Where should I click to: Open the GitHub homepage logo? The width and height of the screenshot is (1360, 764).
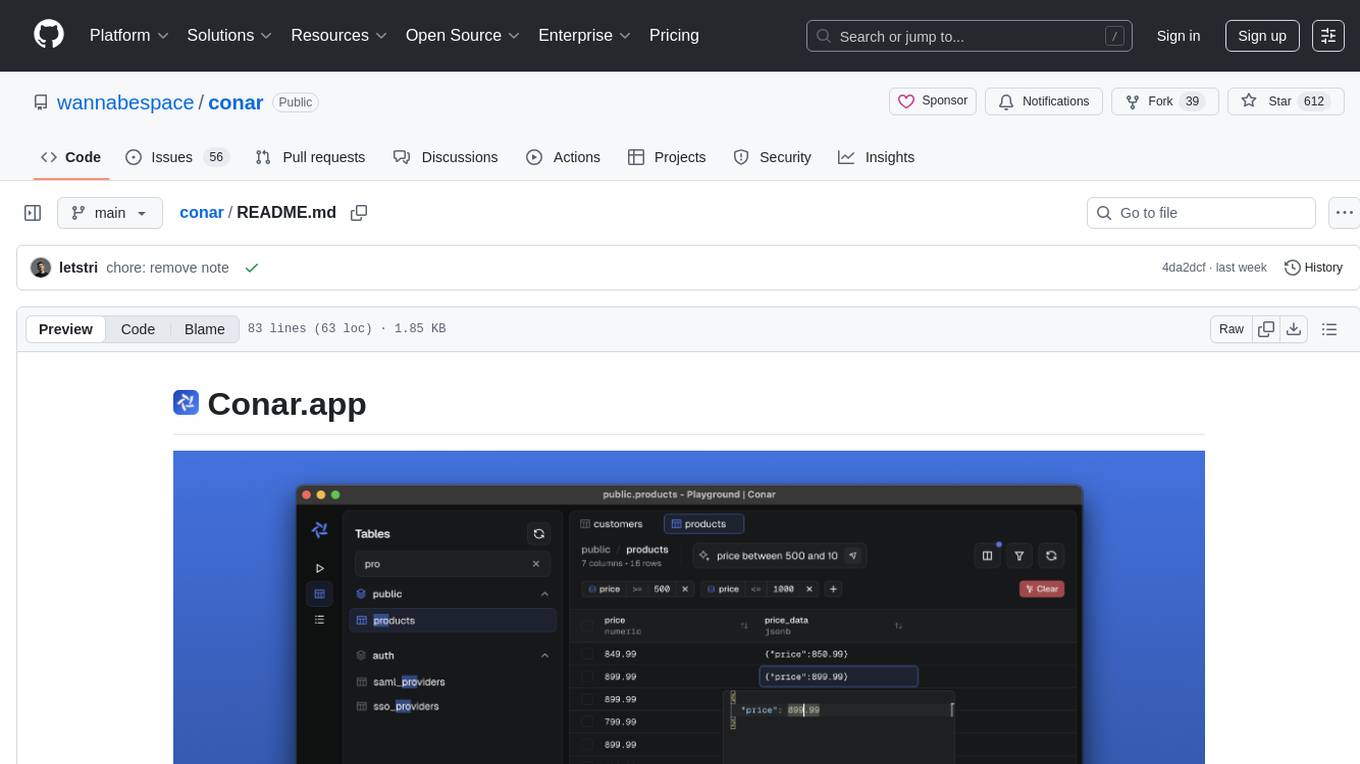(x=49, y=35)
